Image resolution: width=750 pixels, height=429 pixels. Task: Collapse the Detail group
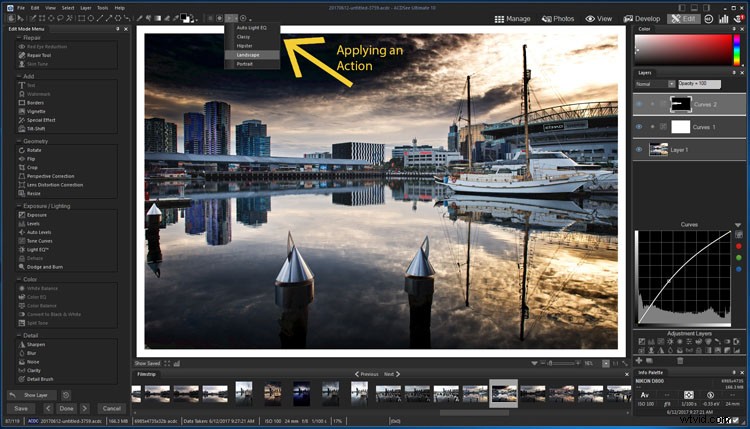tap(19, 335)
